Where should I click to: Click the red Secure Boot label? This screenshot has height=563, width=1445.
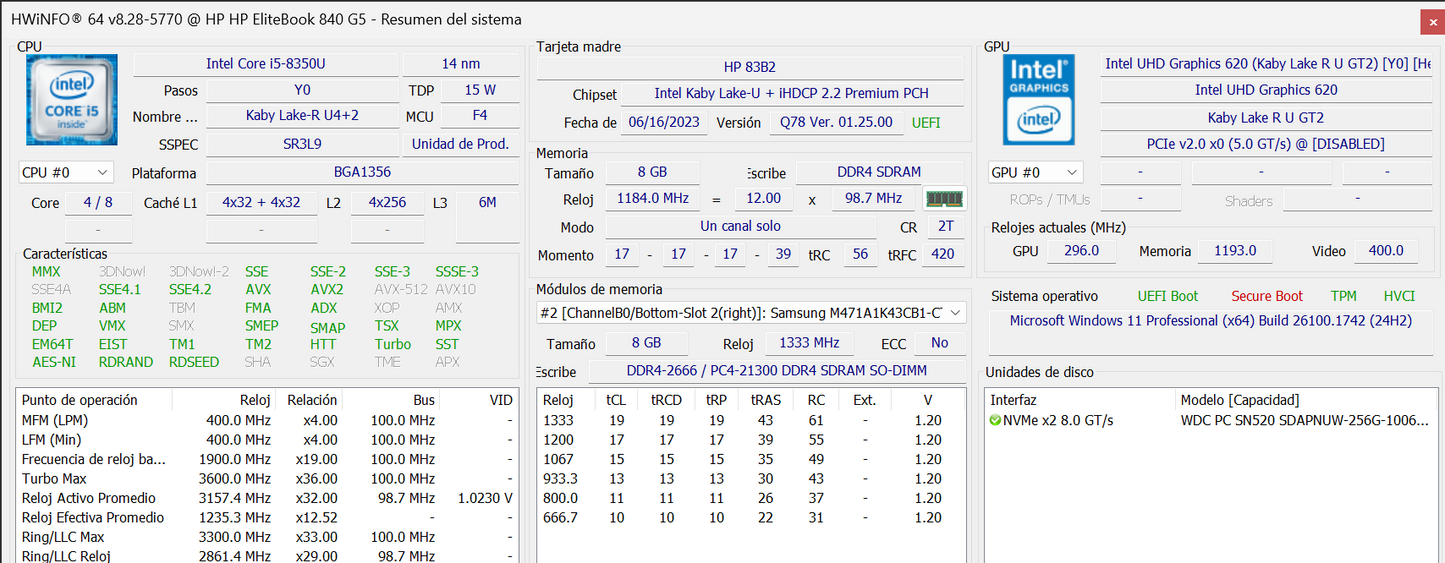coord(1267,296)
